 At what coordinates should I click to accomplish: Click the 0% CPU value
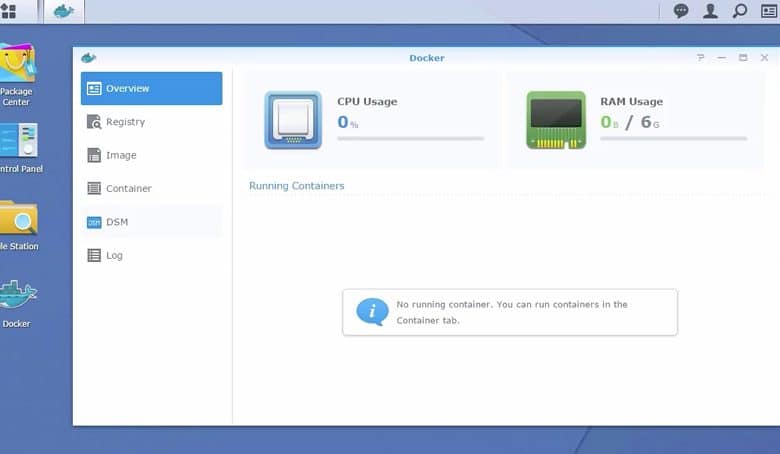[348, 122]
